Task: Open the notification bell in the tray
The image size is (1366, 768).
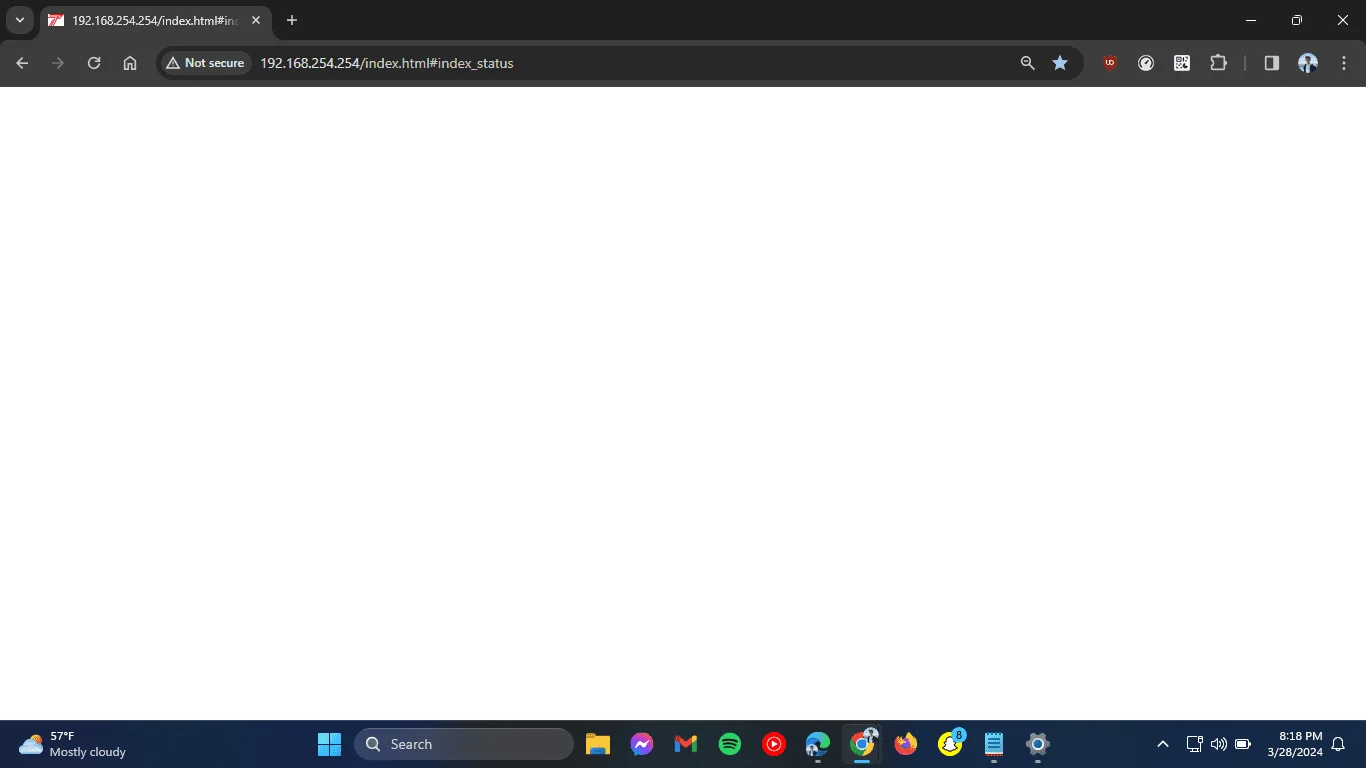Action: pos(1338,744)
